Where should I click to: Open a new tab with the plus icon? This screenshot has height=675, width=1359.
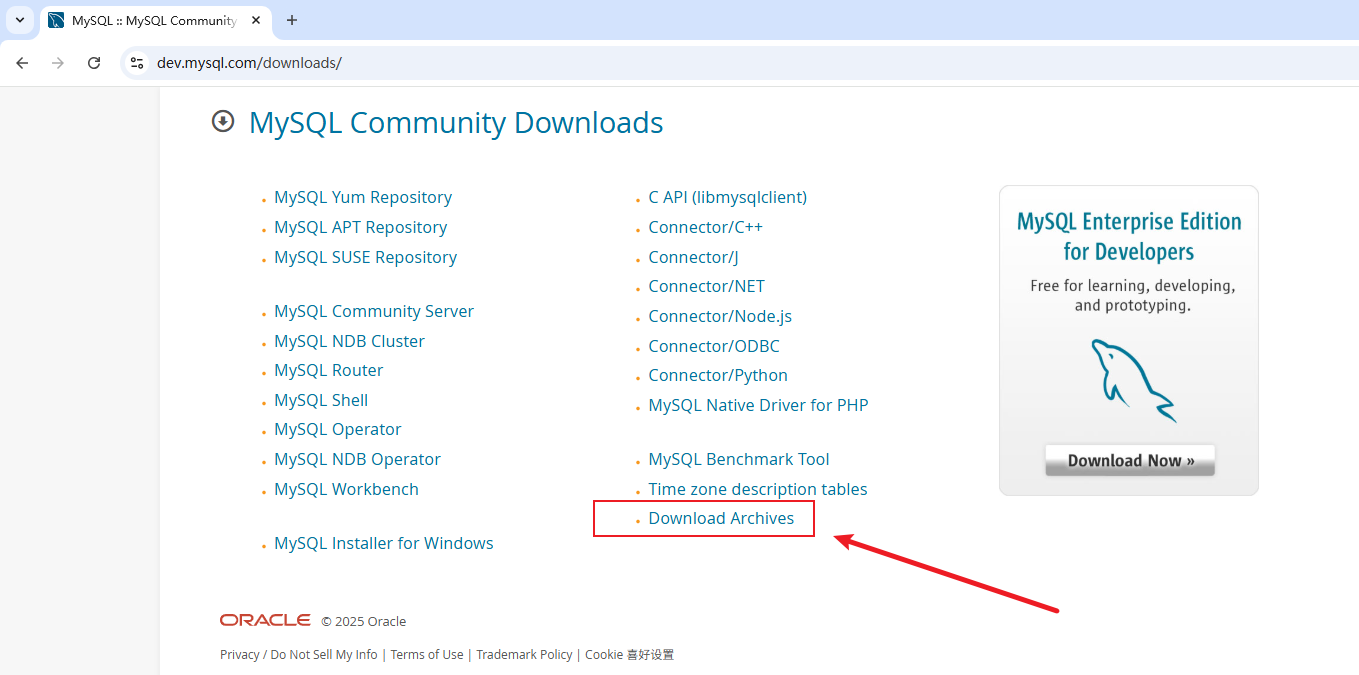click(292, 20)
